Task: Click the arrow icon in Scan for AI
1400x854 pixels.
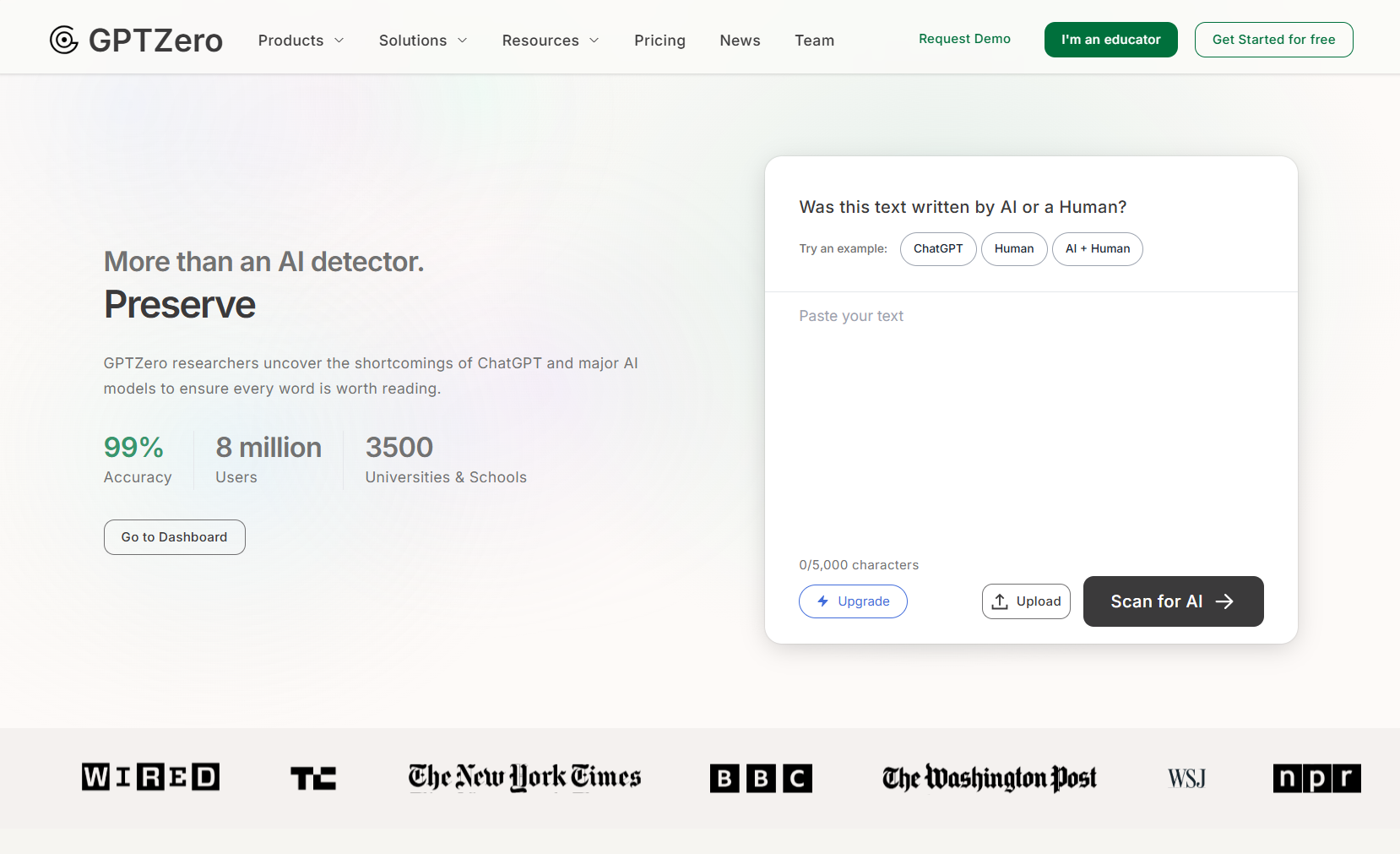Action: (x=1224, y=601)
